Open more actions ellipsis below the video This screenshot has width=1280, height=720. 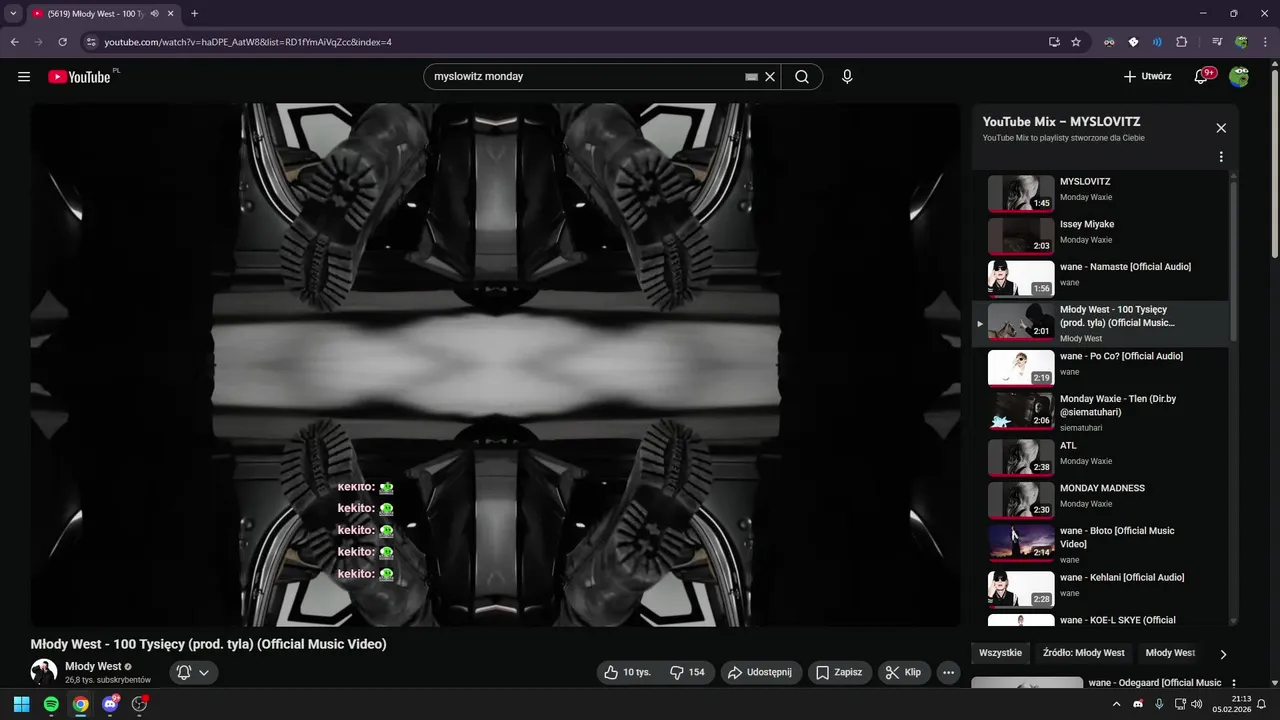pos(949,673)
